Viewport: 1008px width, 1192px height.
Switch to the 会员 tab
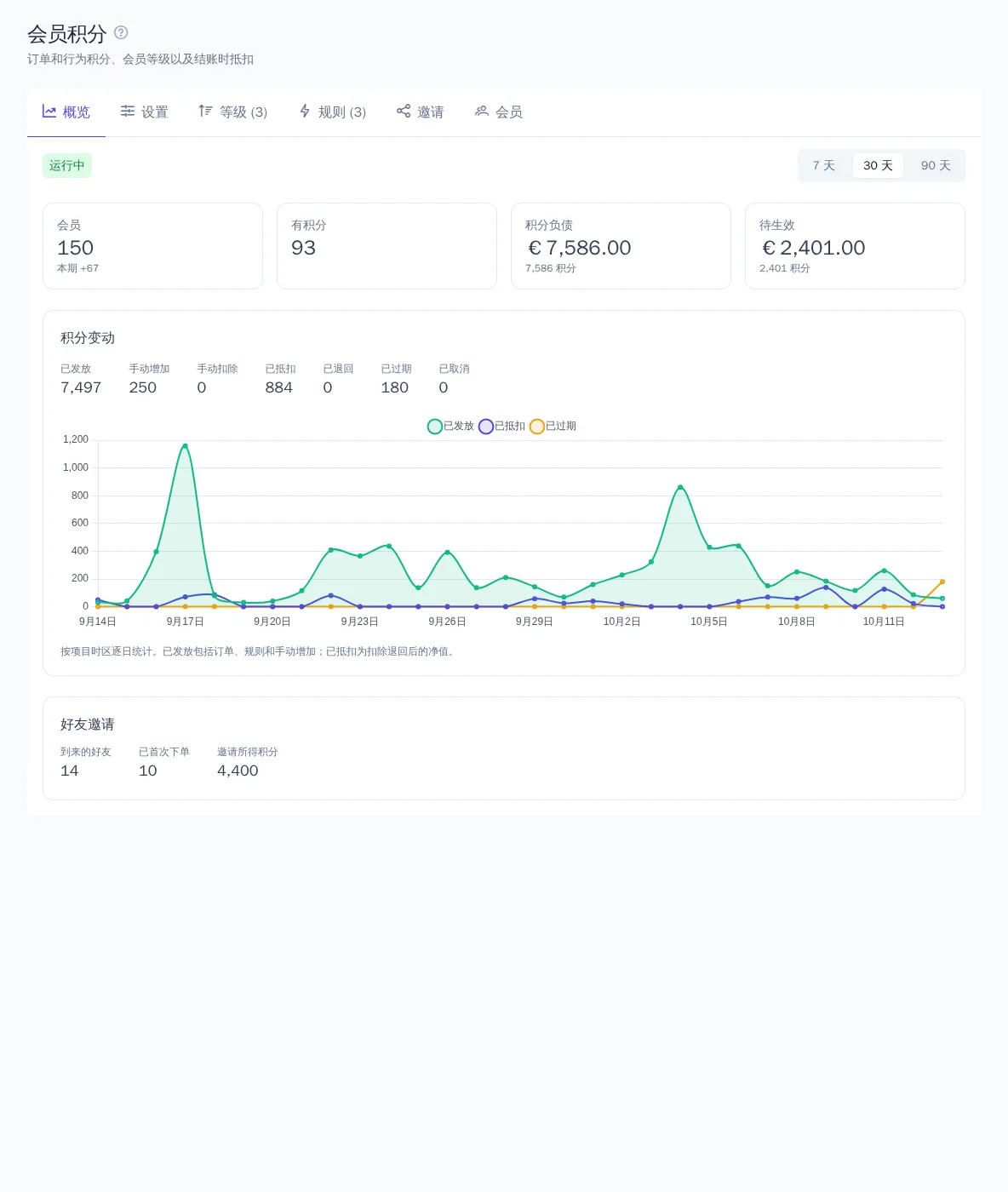point(499,112)
